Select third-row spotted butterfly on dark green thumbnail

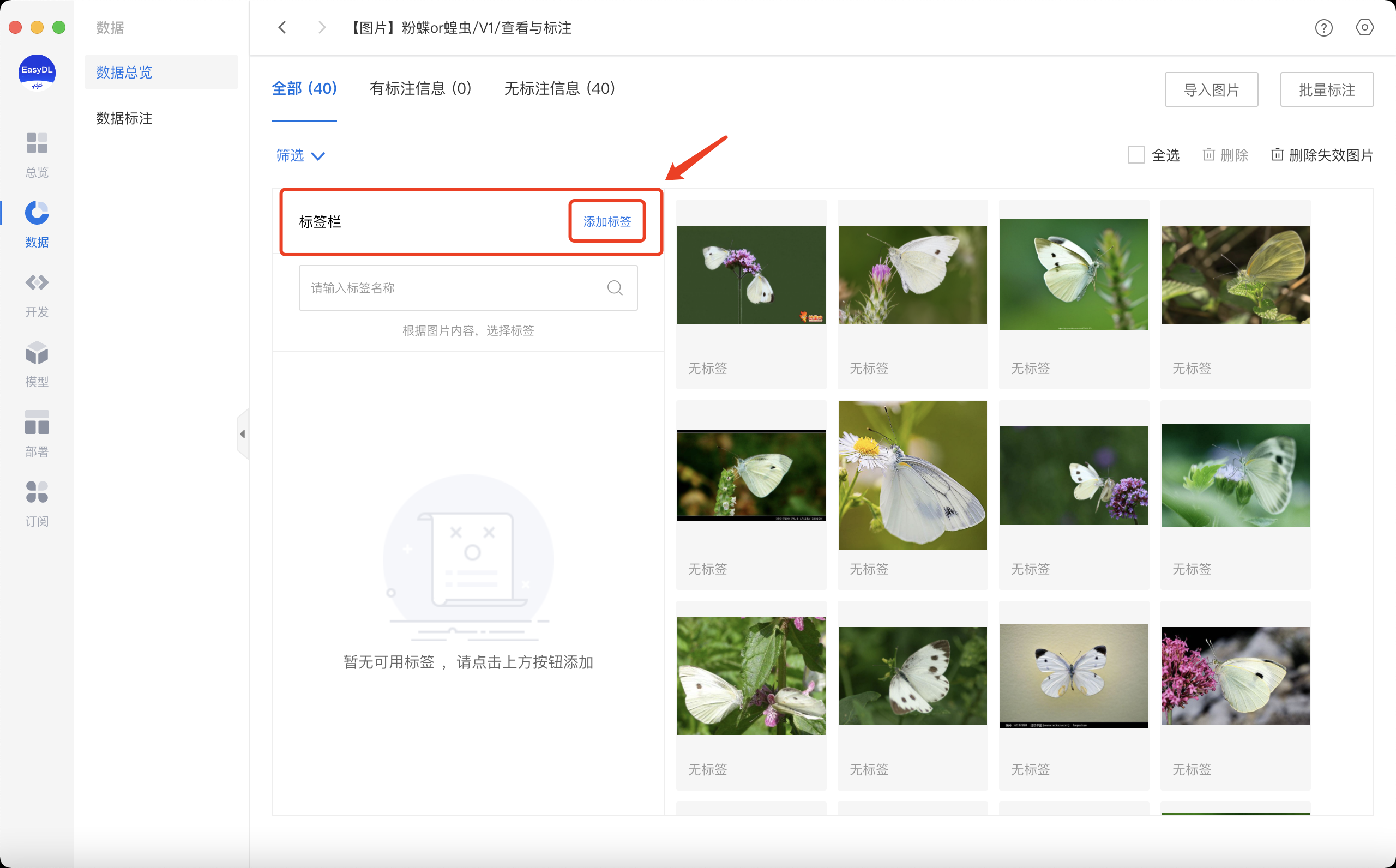click(912, 676)
